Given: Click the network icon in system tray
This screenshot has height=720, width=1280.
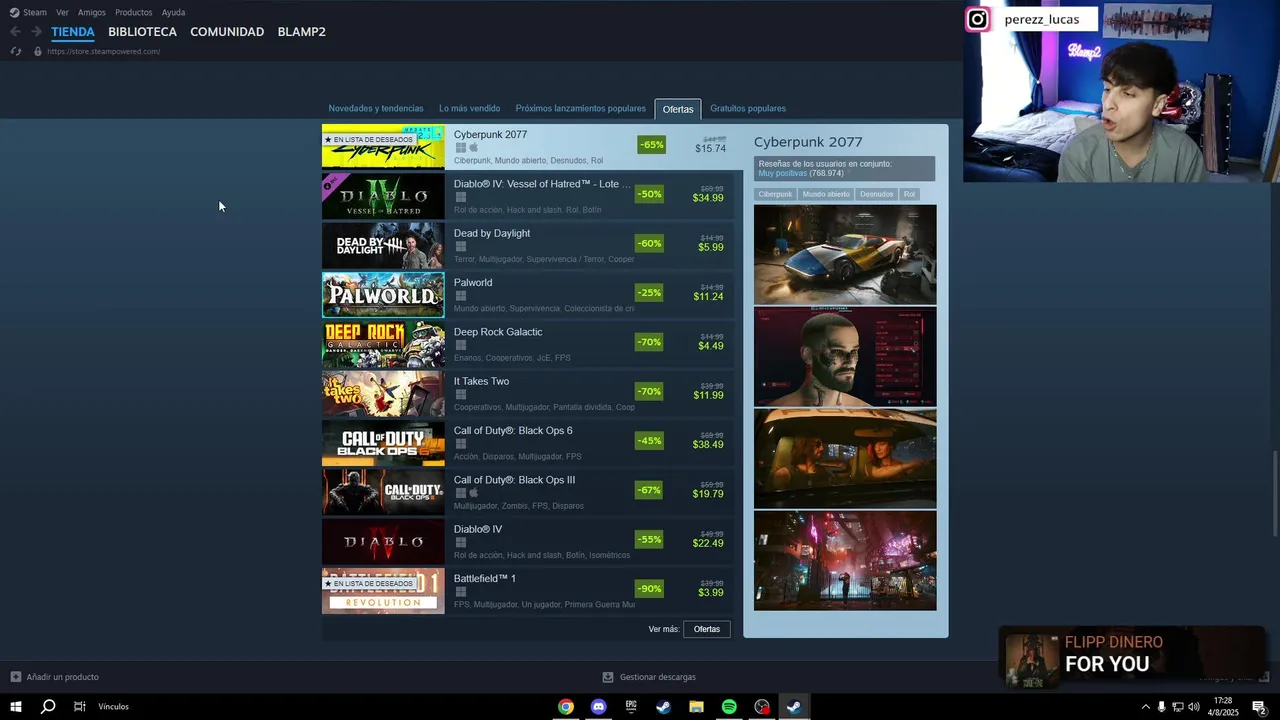Looking at the screenshot, I should [1177, 707].
